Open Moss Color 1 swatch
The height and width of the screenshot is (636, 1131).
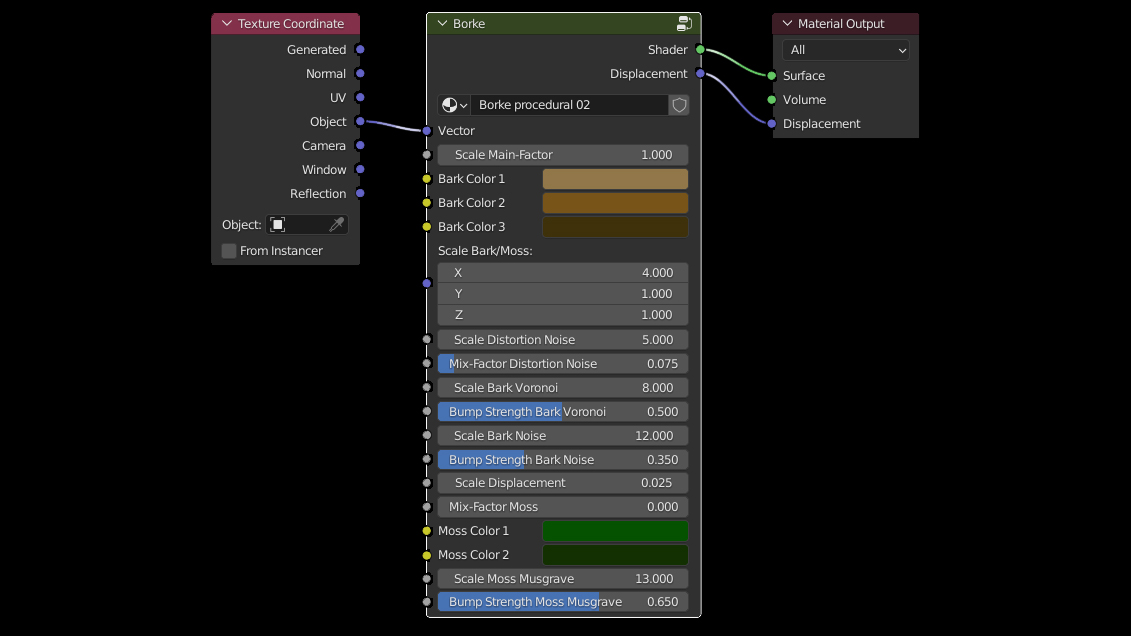615,531
